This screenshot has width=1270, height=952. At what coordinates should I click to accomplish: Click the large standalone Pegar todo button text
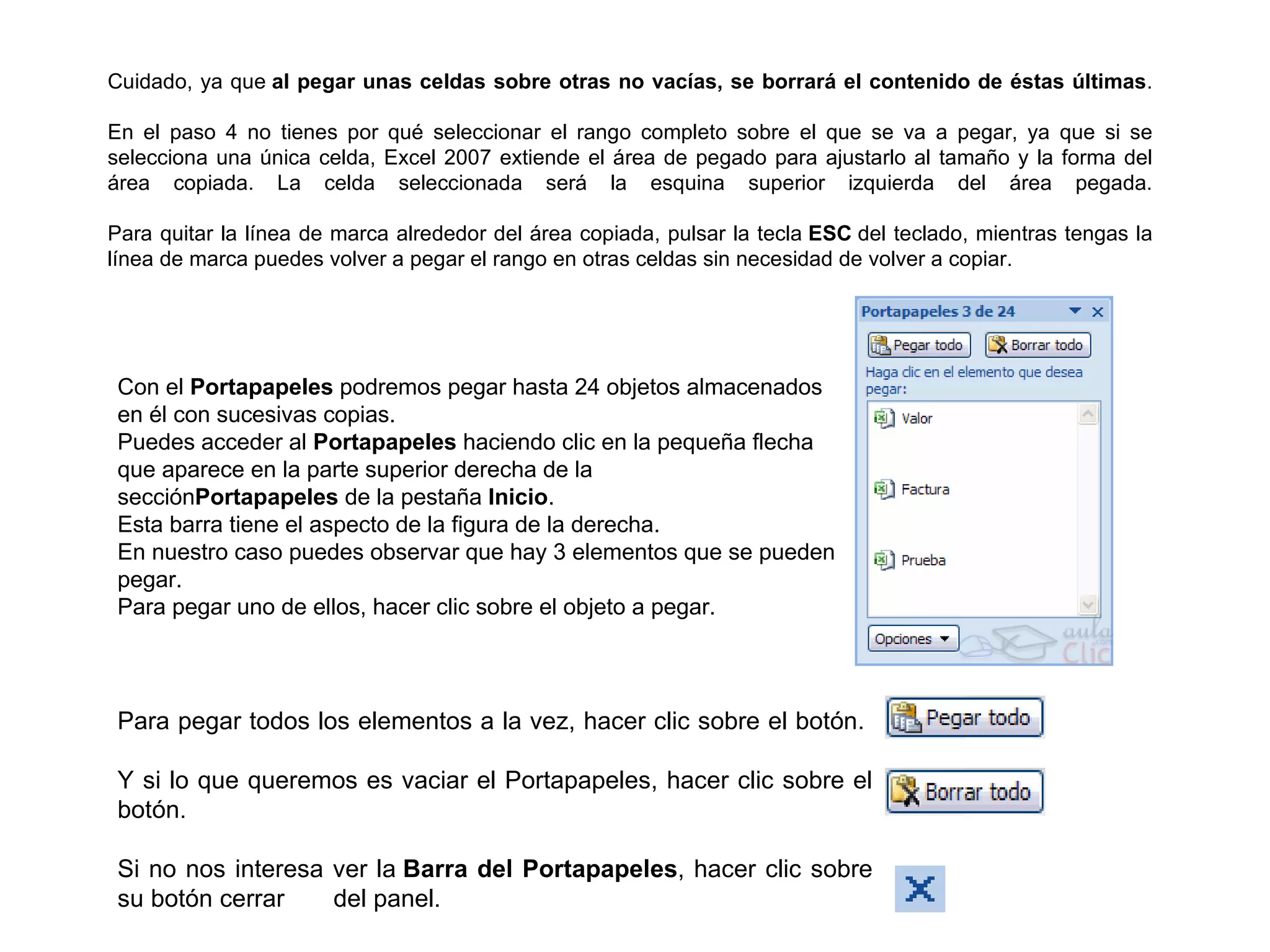(977, 718)
